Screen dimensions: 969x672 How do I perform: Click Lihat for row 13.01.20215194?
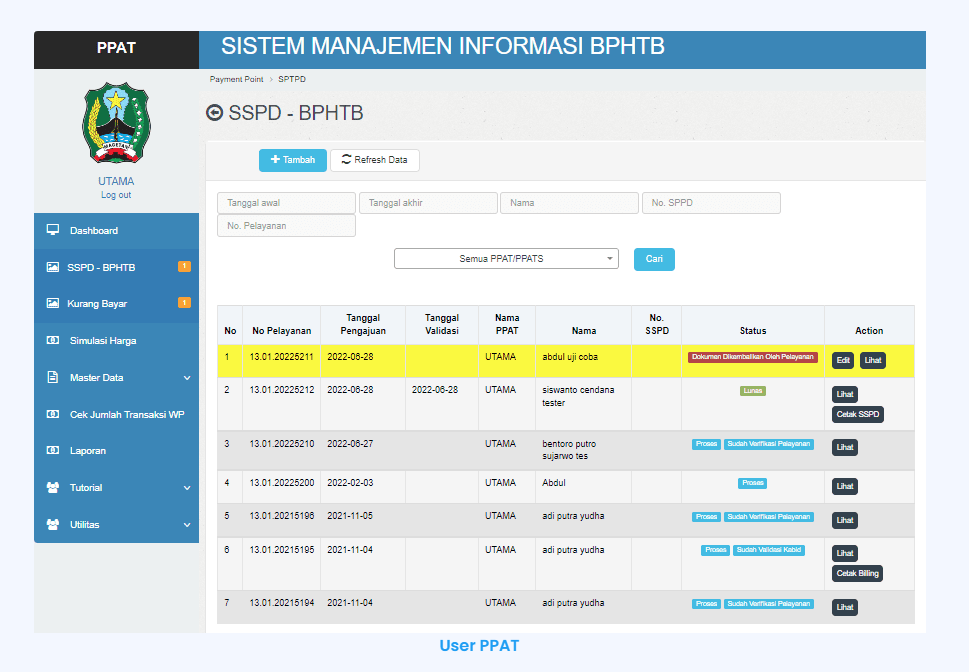(845, 608)
